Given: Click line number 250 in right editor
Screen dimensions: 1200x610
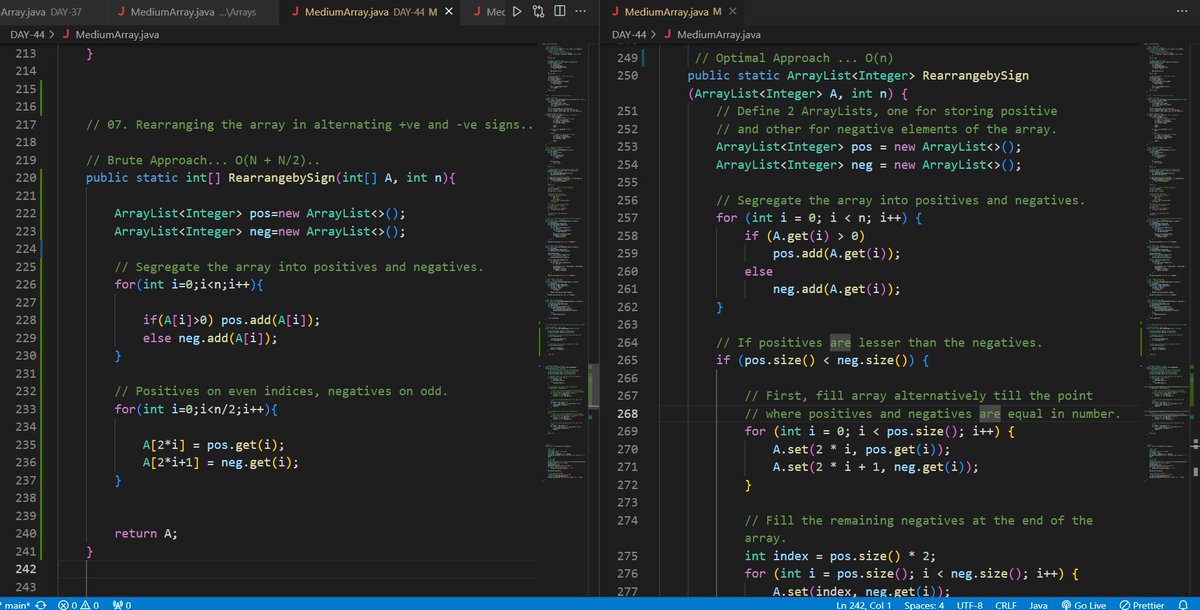Looking at the screenshot, I should tap(628, 75).
